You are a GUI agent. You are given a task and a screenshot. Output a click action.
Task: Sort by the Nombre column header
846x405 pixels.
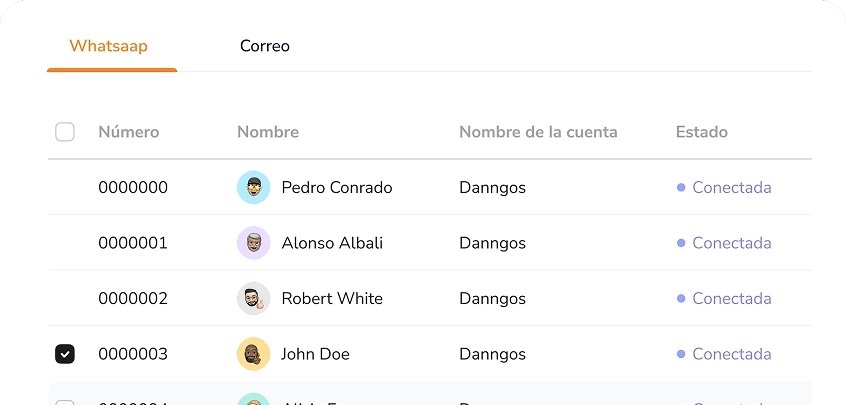267,132
